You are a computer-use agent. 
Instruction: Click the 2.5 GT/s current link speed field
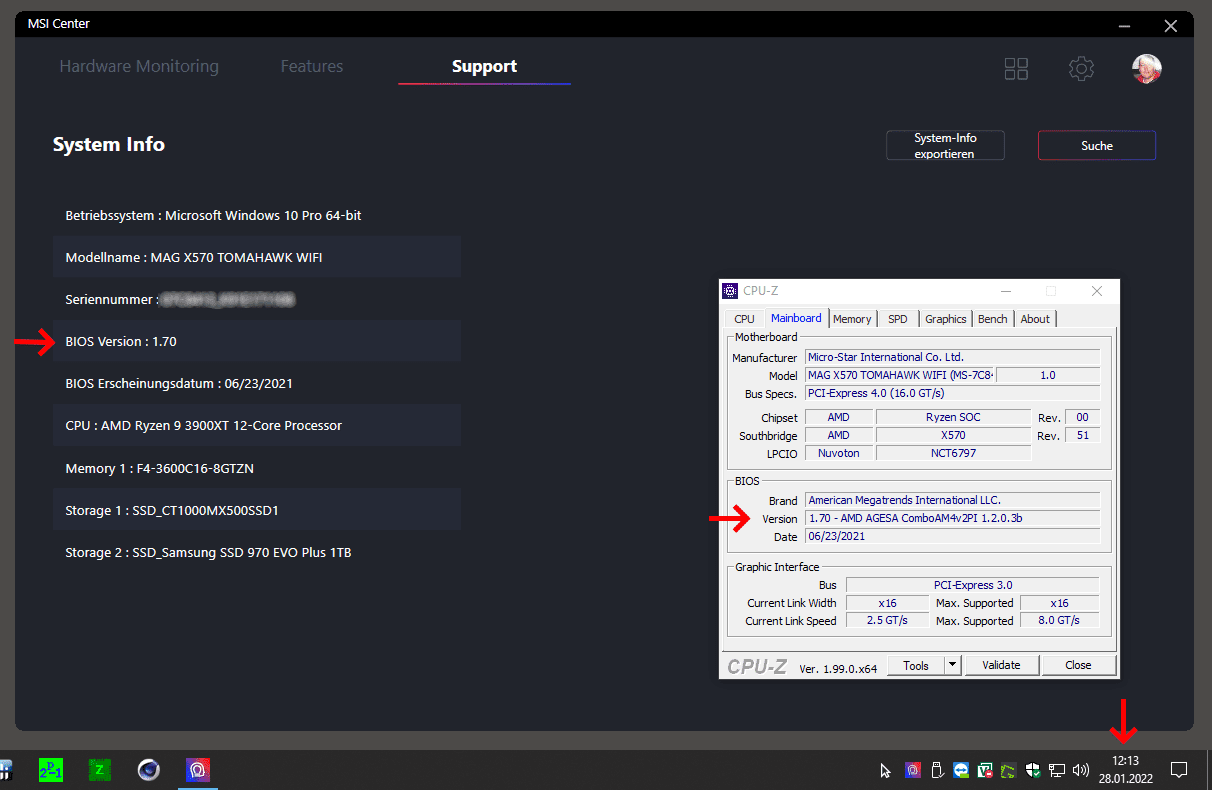[x=888, y=621]
